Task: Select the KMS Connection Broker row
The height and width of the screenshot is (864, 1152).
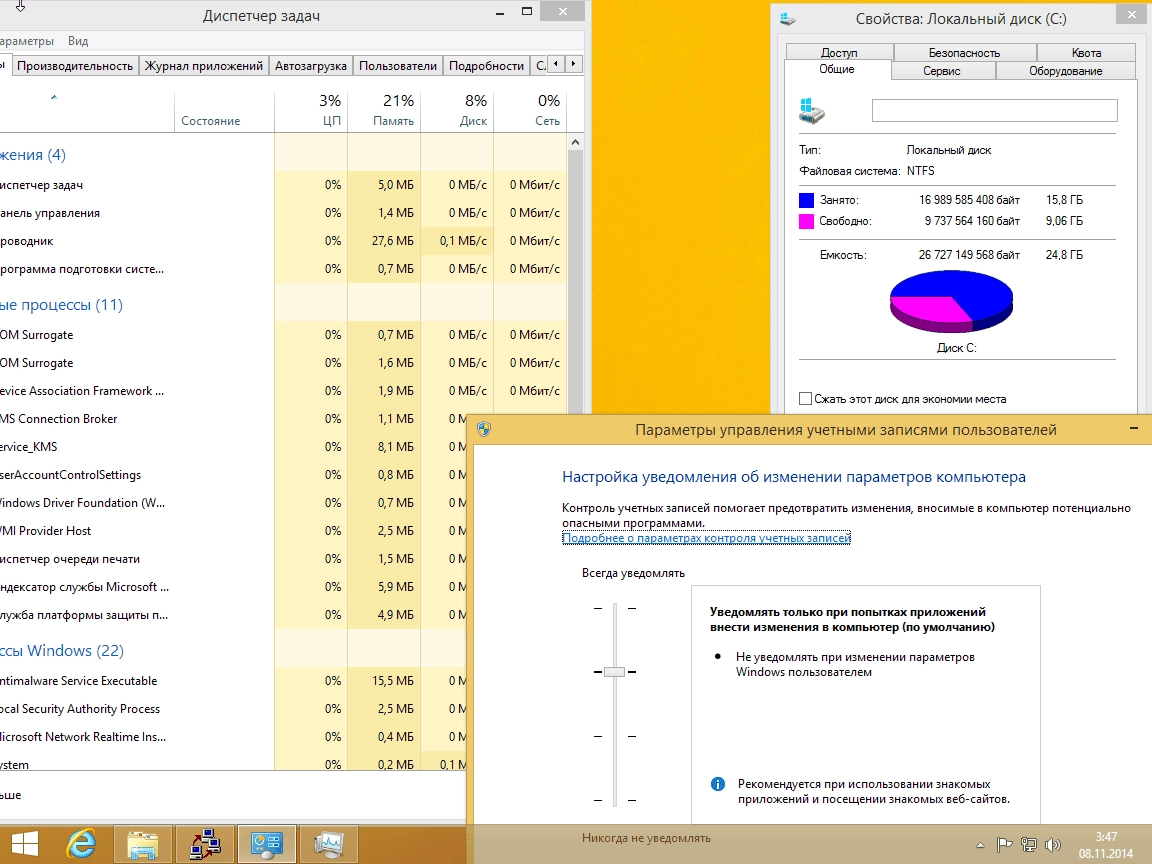Action: [x=233, y=419]
